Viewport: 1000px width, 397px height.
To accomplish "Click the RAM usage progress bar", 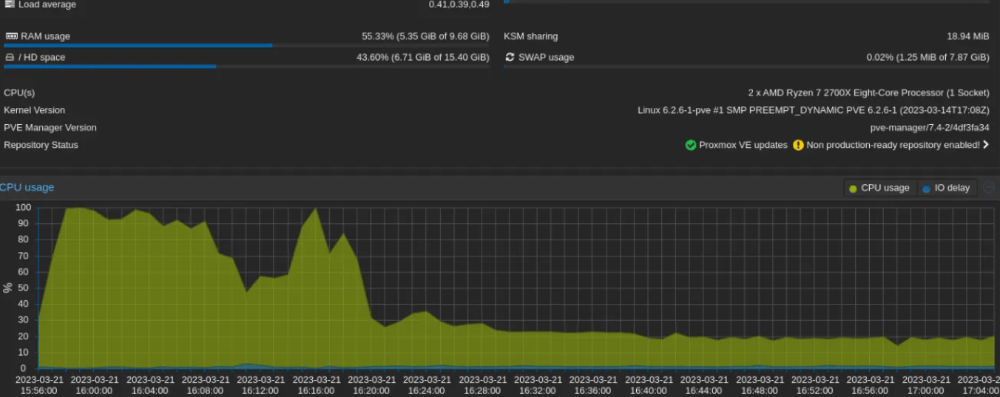I will 246,45.
